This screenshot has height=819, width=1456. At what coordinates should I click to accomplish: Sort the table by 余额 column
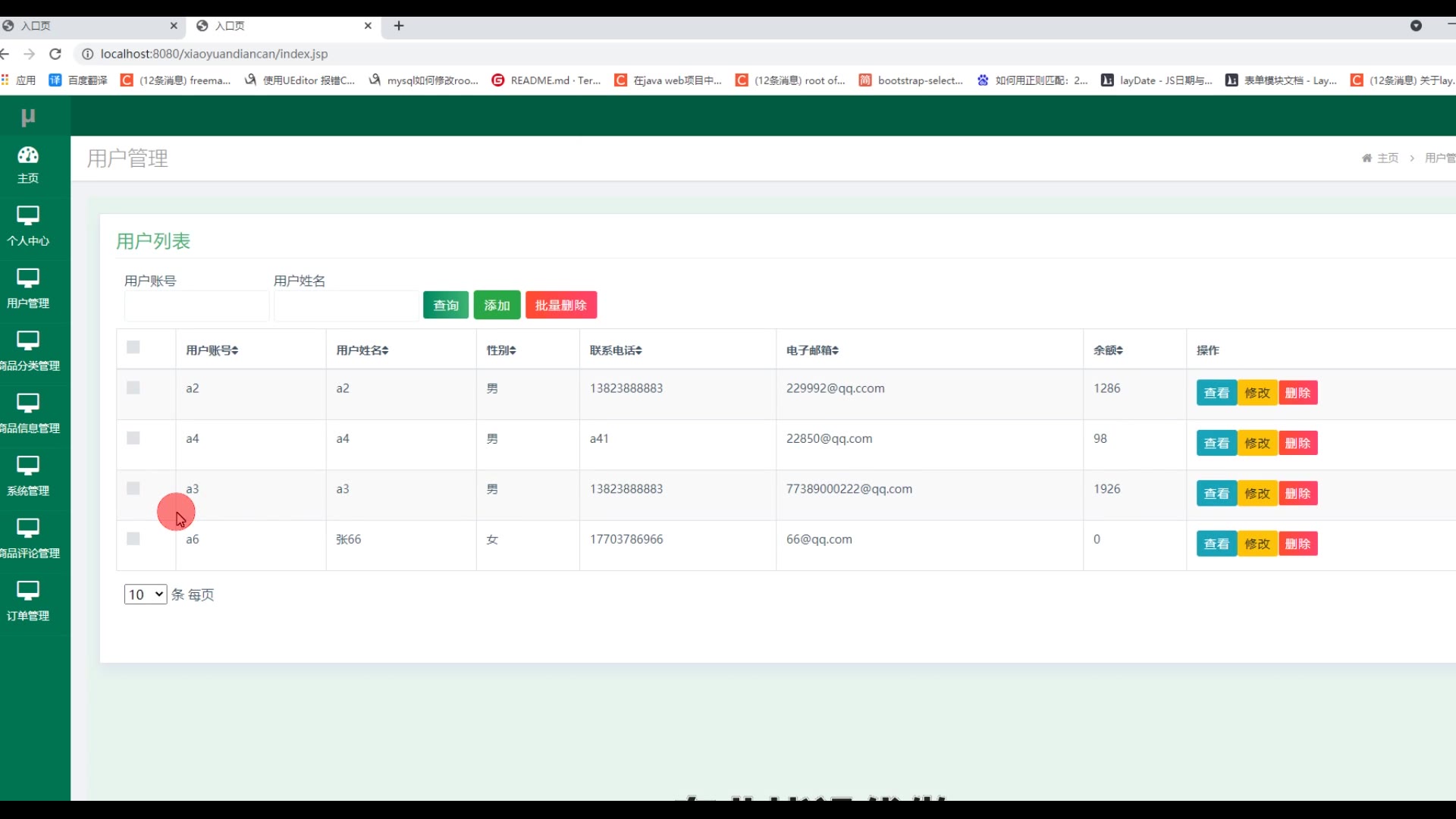[1108, 350]
